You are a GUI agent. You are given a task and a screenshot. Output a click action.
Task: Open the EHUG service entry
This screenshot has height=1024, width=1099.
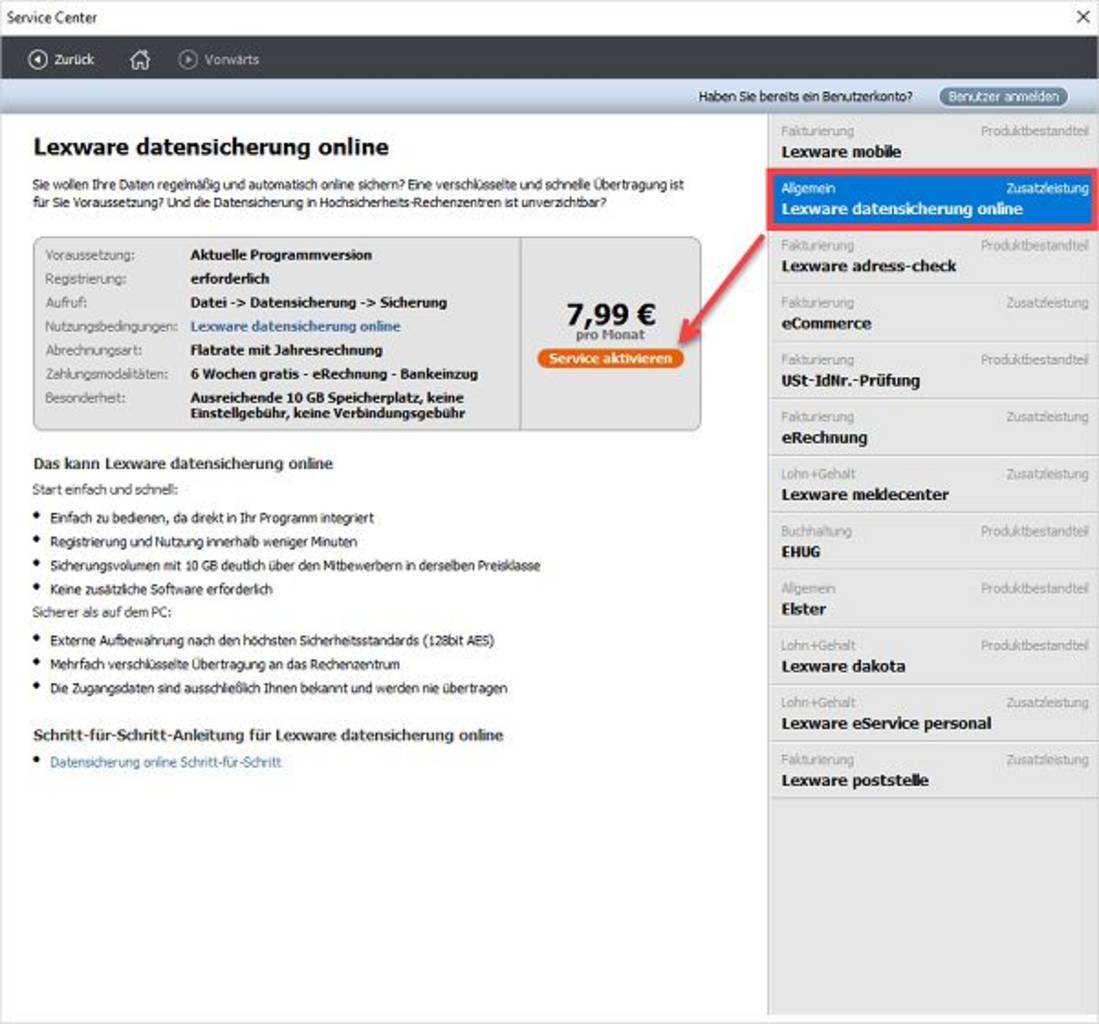click(934, 542)
